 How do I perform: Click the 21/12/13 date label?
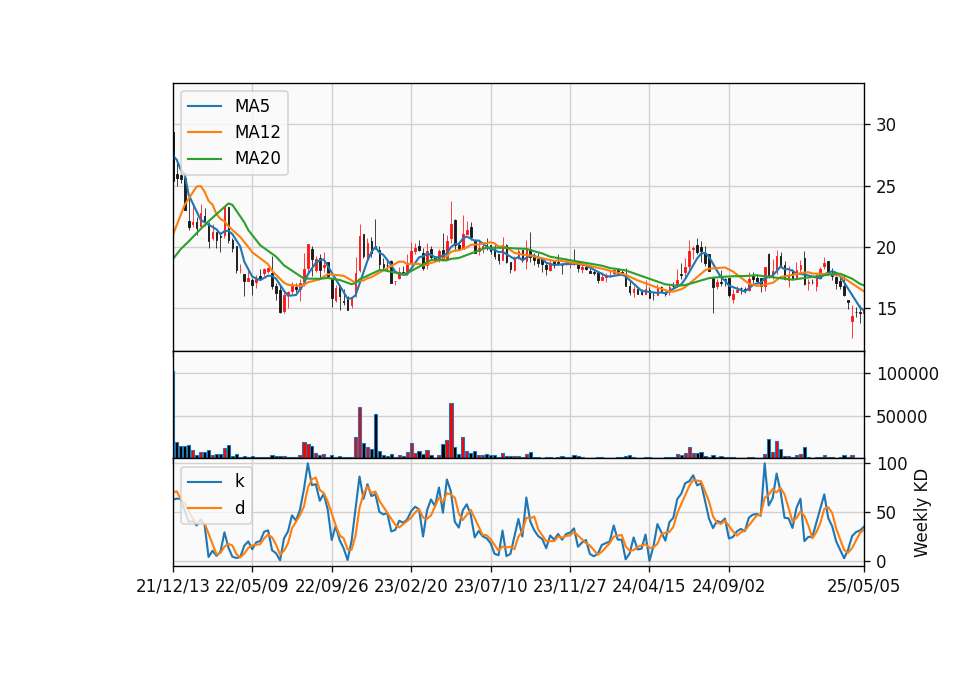click(x=173, y=587)
